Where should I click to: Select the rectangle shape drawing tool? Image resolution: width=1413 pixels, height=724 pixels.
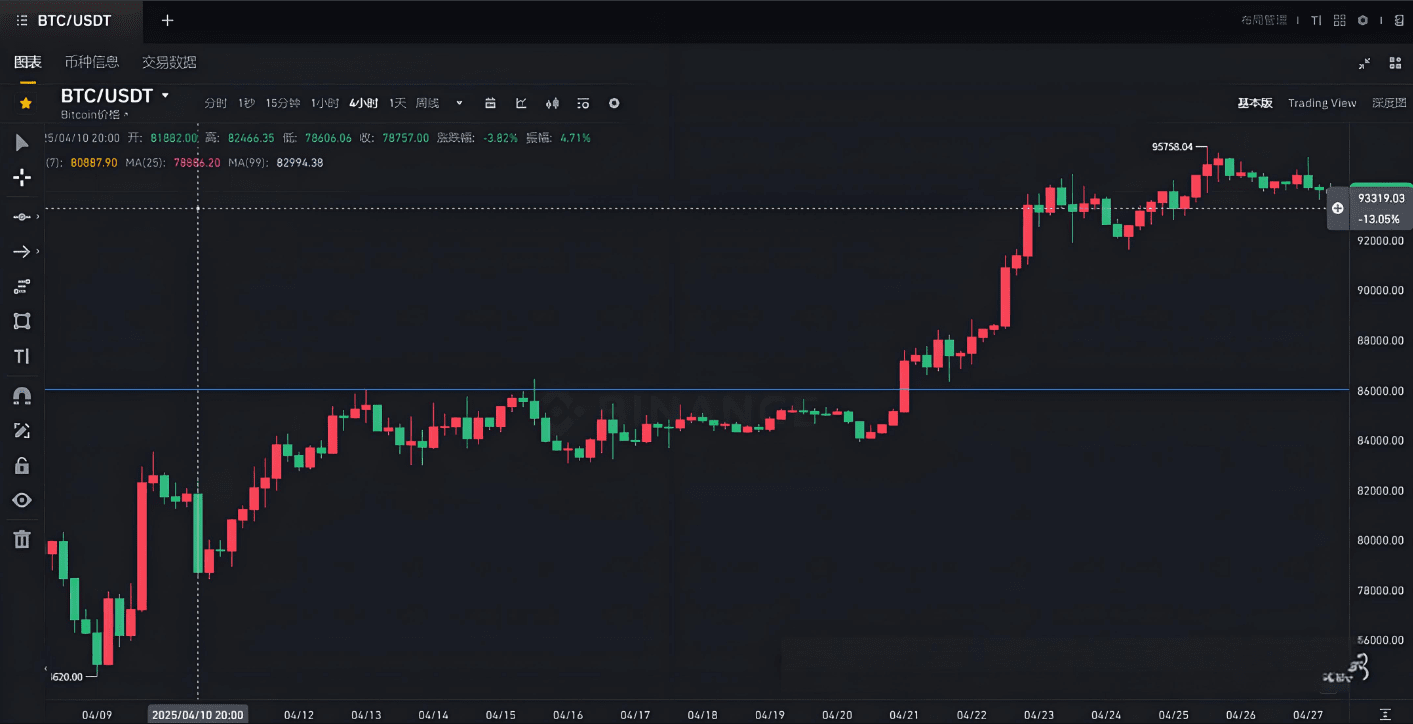pos(22,321)
